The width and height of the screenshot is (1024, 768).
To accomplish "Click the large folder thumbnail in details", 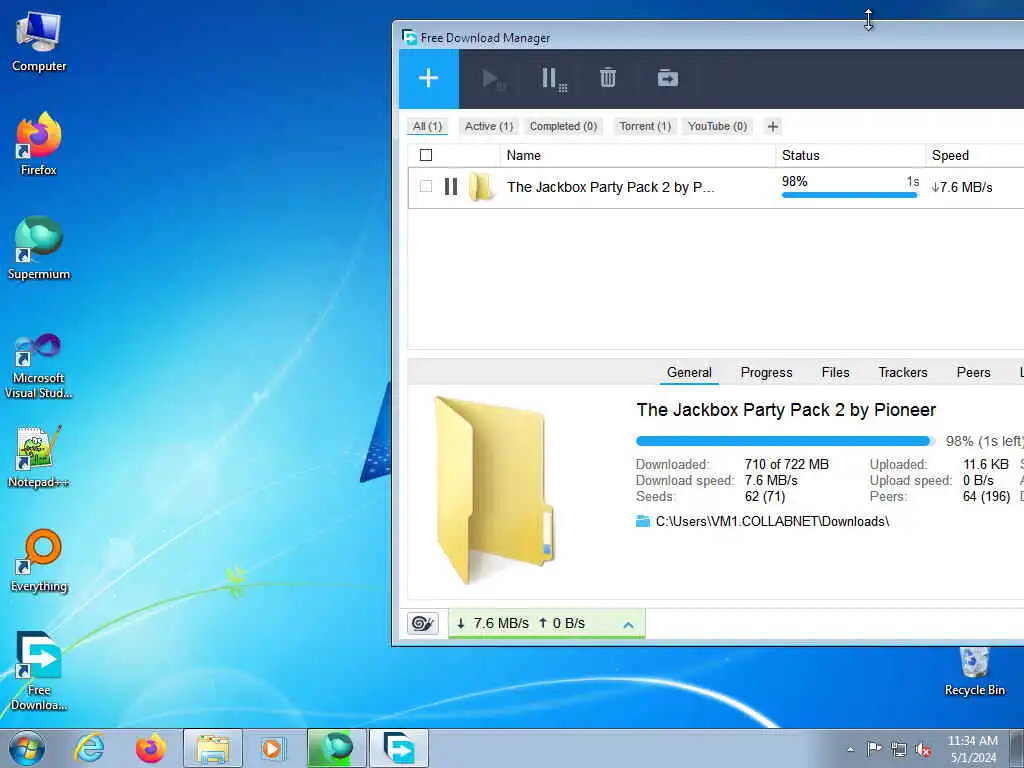I will click(494, 490).
